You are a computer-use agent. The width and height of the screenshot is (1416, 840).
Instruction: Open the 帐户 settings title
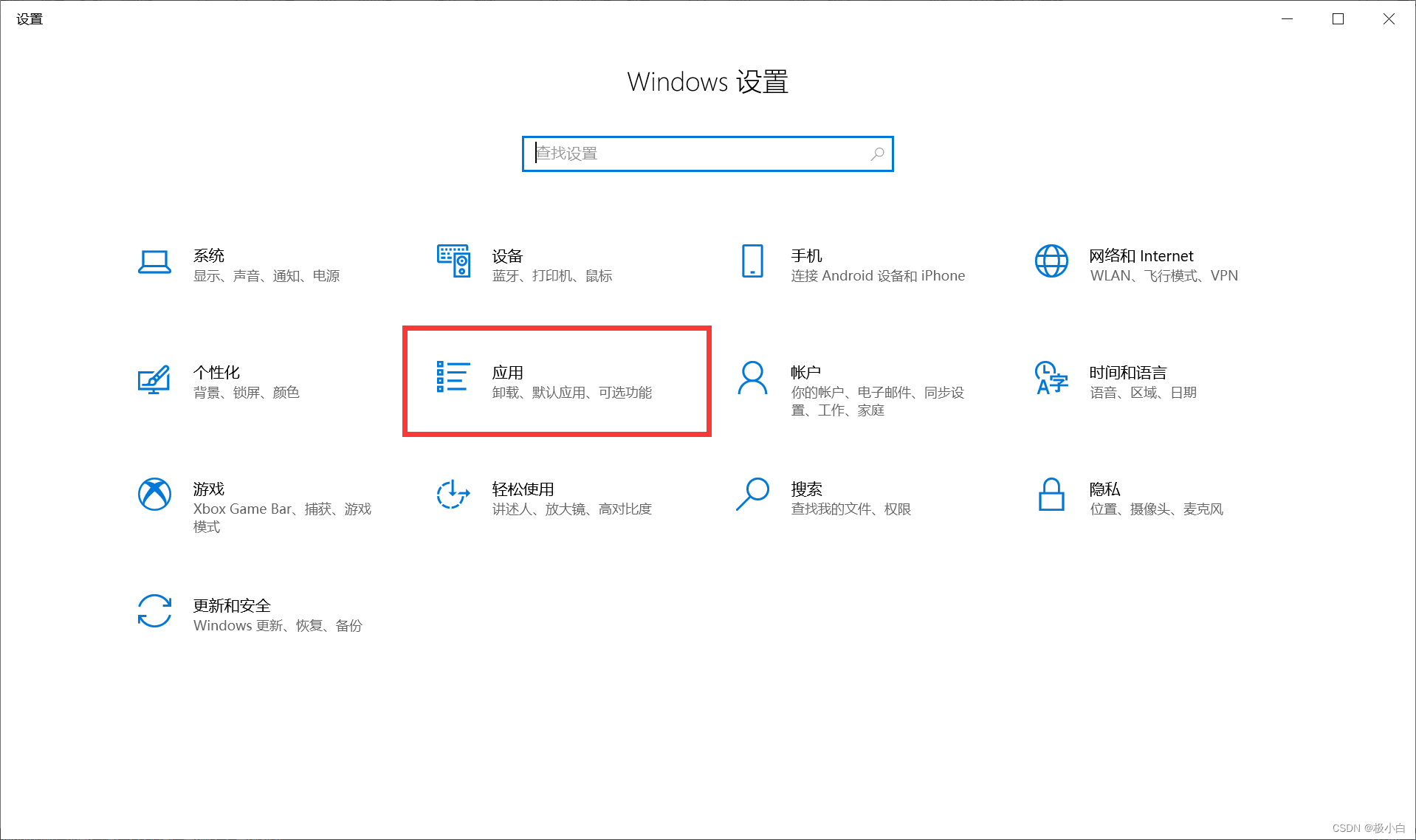(805, 372)
